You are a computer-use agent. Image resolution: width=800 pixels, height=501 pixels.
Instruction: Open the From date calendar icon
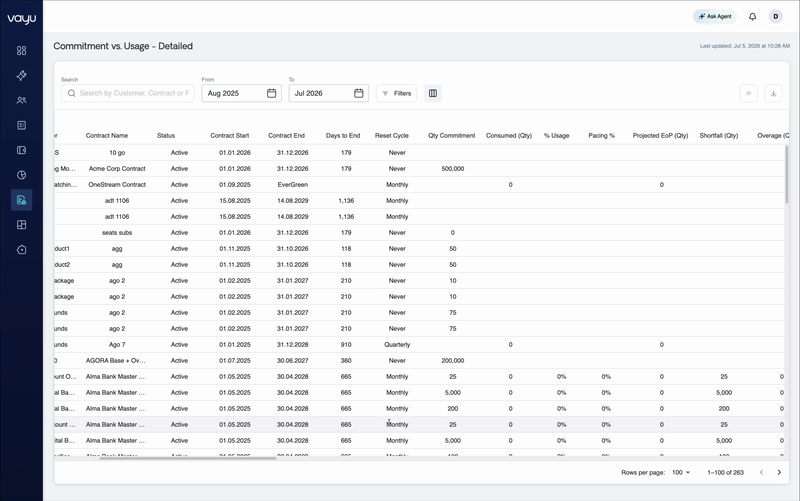pos(271,93)
